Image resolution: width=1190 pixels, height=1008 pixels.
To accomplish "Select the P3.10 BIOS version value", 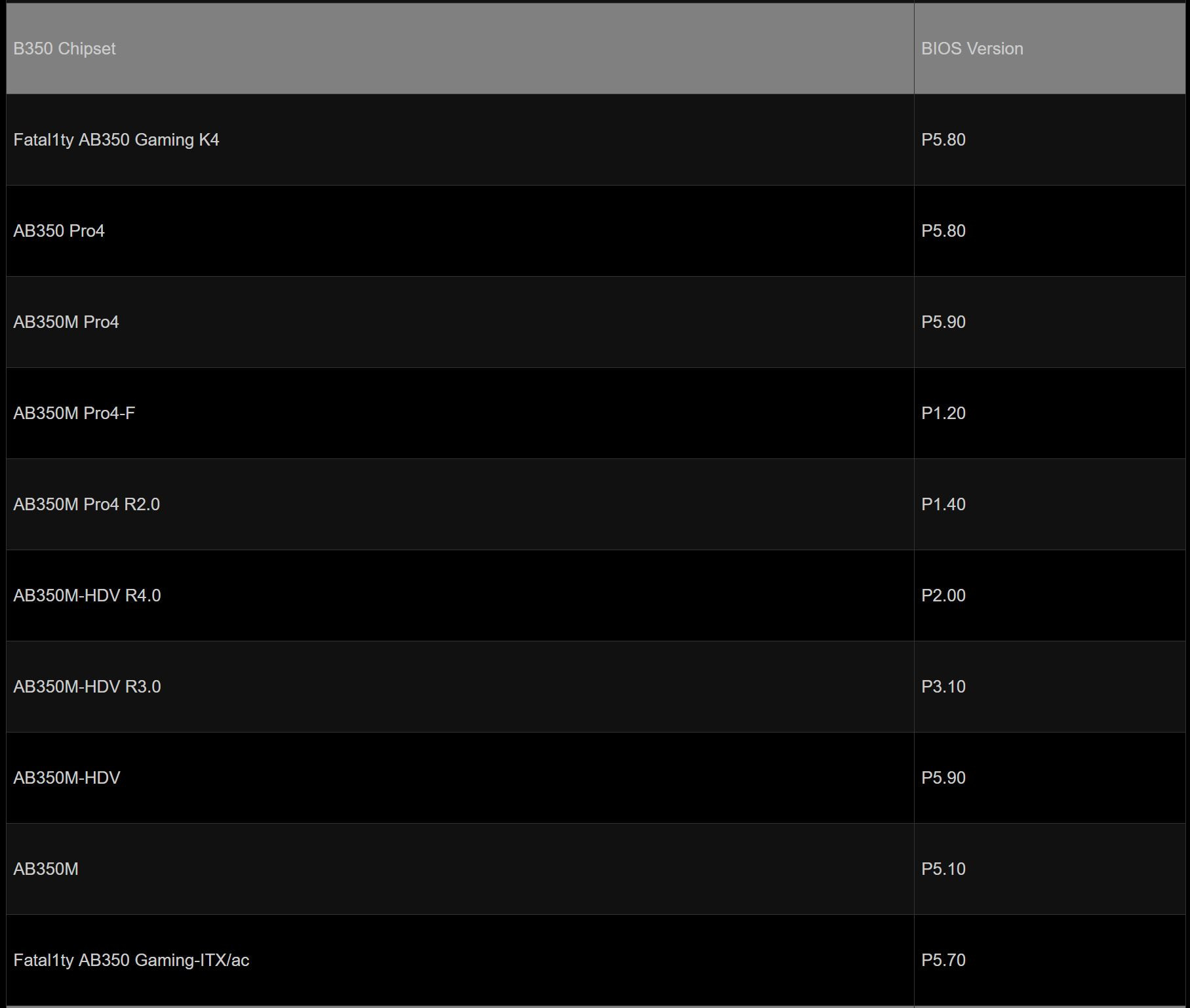I will [943, 687].
